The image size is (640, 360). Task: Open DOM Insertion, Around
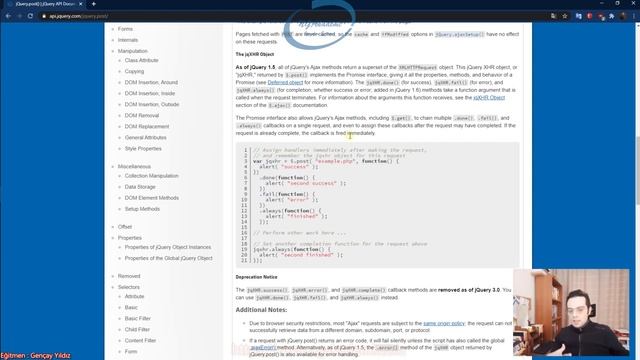click(151, 82)
